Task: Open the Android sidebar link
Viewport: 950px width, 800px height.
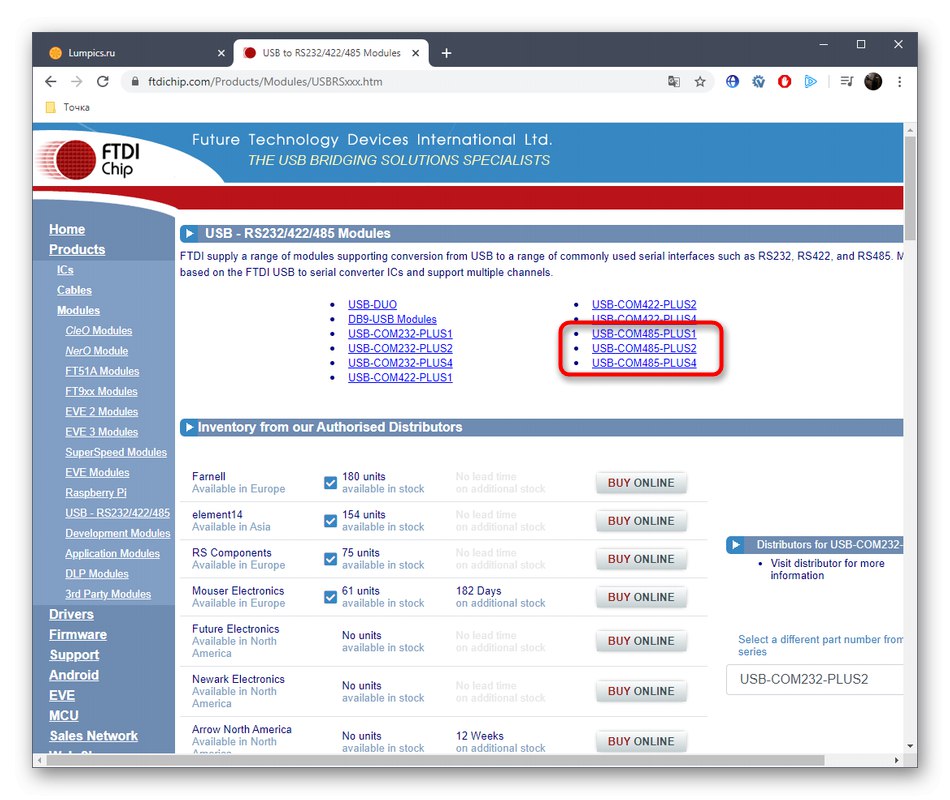Action: [74, 675]
